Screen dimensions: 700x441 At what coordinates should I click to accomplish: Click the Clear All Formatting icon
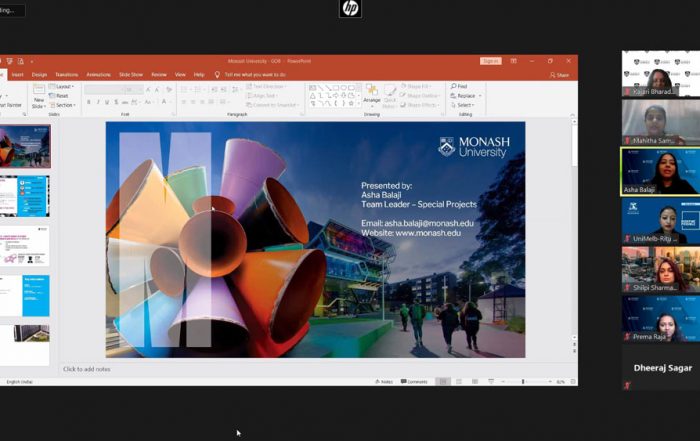(169, 90)
